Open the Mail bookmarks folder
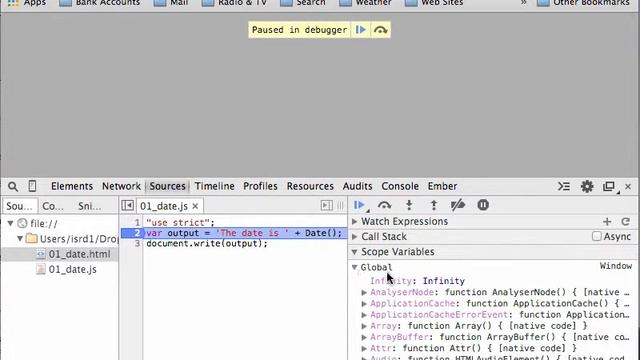 point(171,3)
